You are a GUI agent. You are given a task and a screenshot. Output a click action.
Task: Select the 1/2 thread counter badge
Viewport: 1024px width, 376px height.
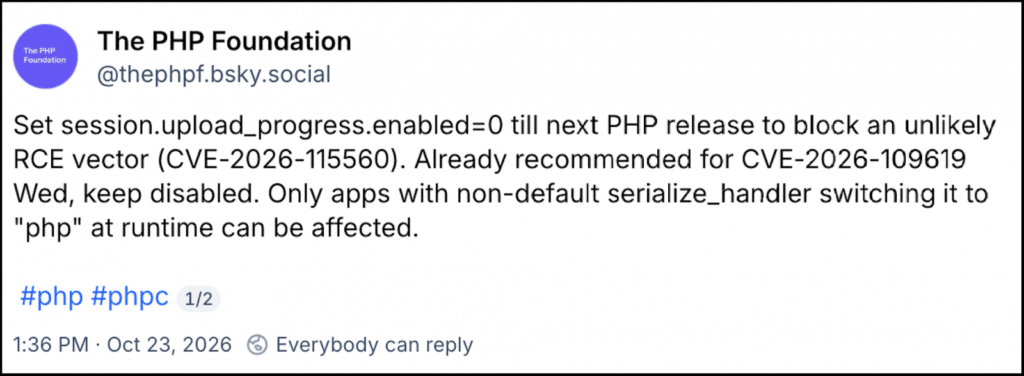click(x=198, y=300)
